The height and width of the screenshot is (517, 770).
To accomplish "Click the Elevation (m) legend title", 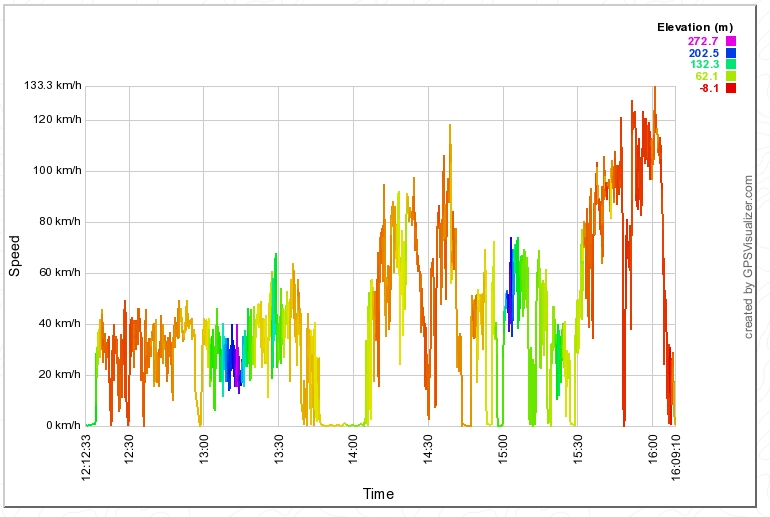I will (695, 26).
